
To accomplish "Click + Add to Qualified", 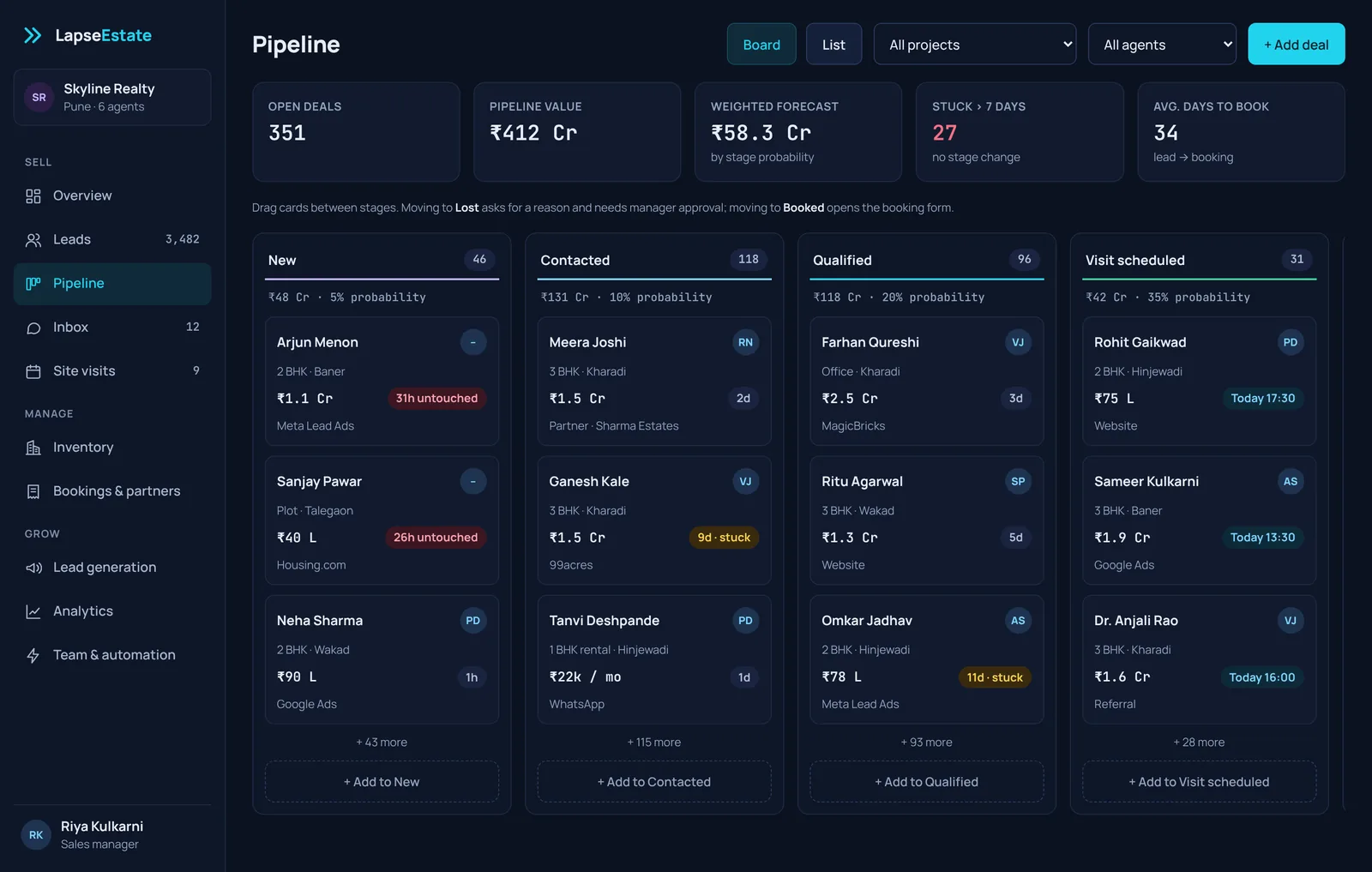I will coord(927,782).
